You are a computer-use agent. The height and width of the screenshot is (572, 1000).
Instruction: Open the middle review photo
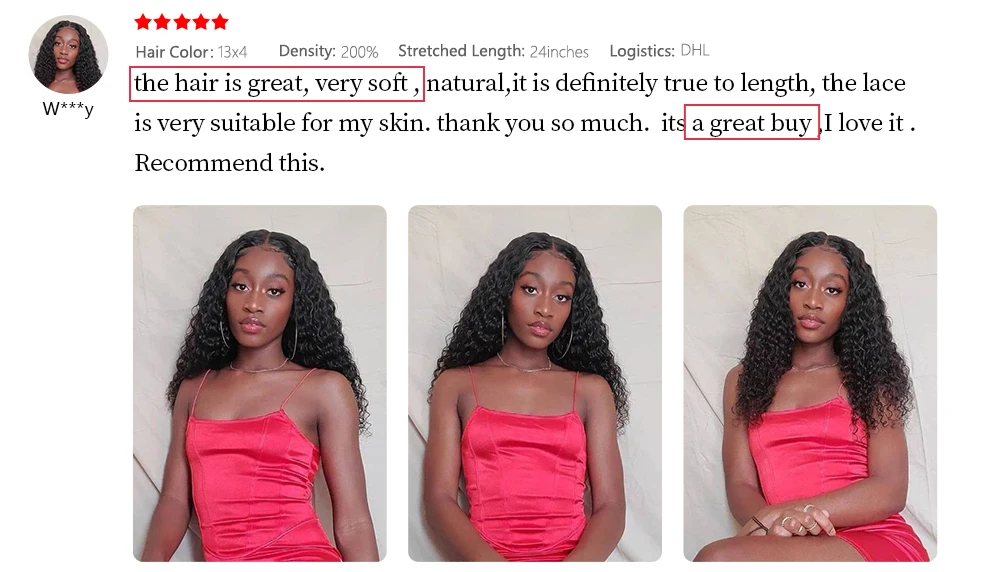[x=534, y=383]
